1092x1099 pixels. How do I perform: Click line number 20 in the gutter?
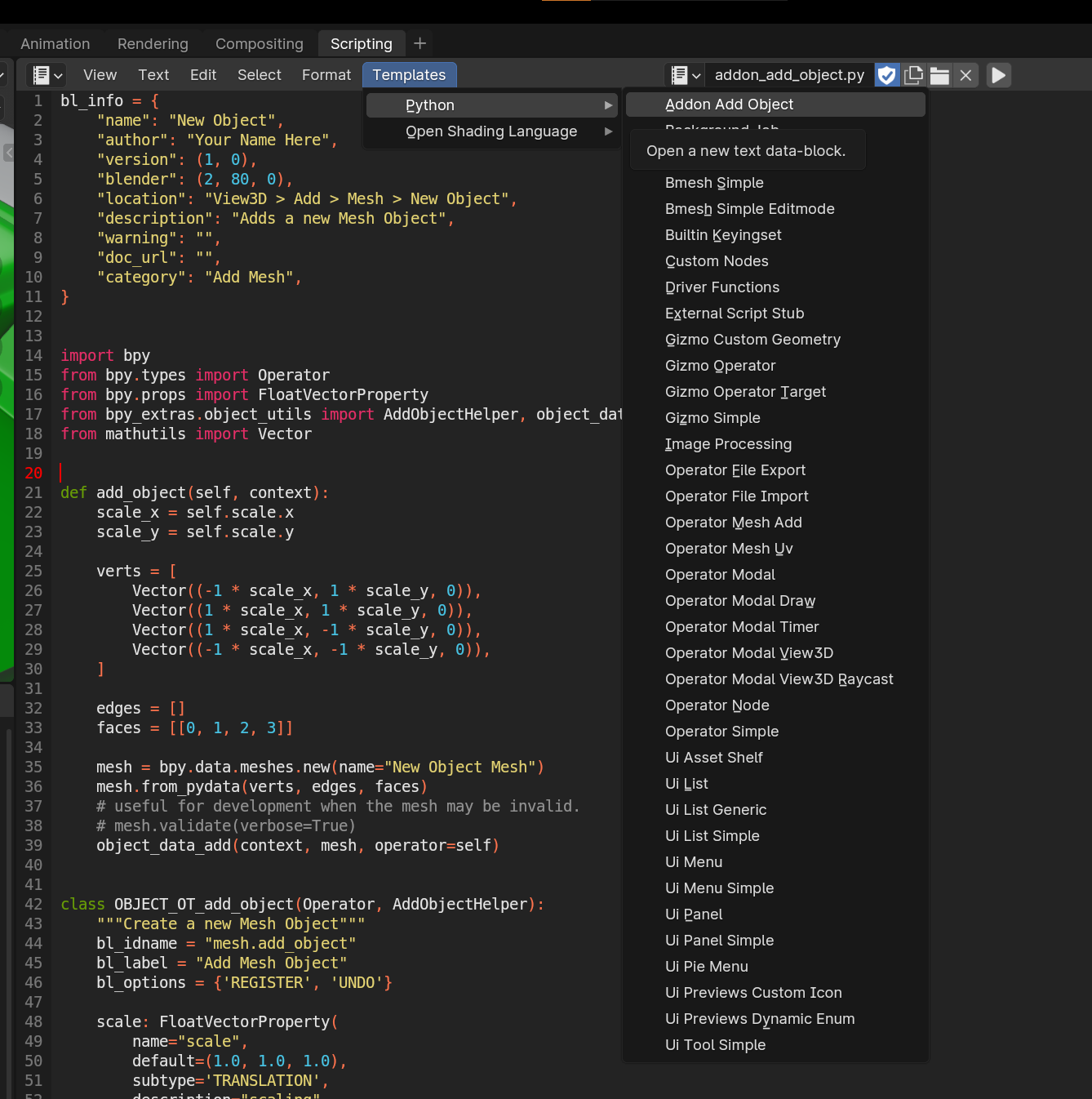tap(33, 474)
